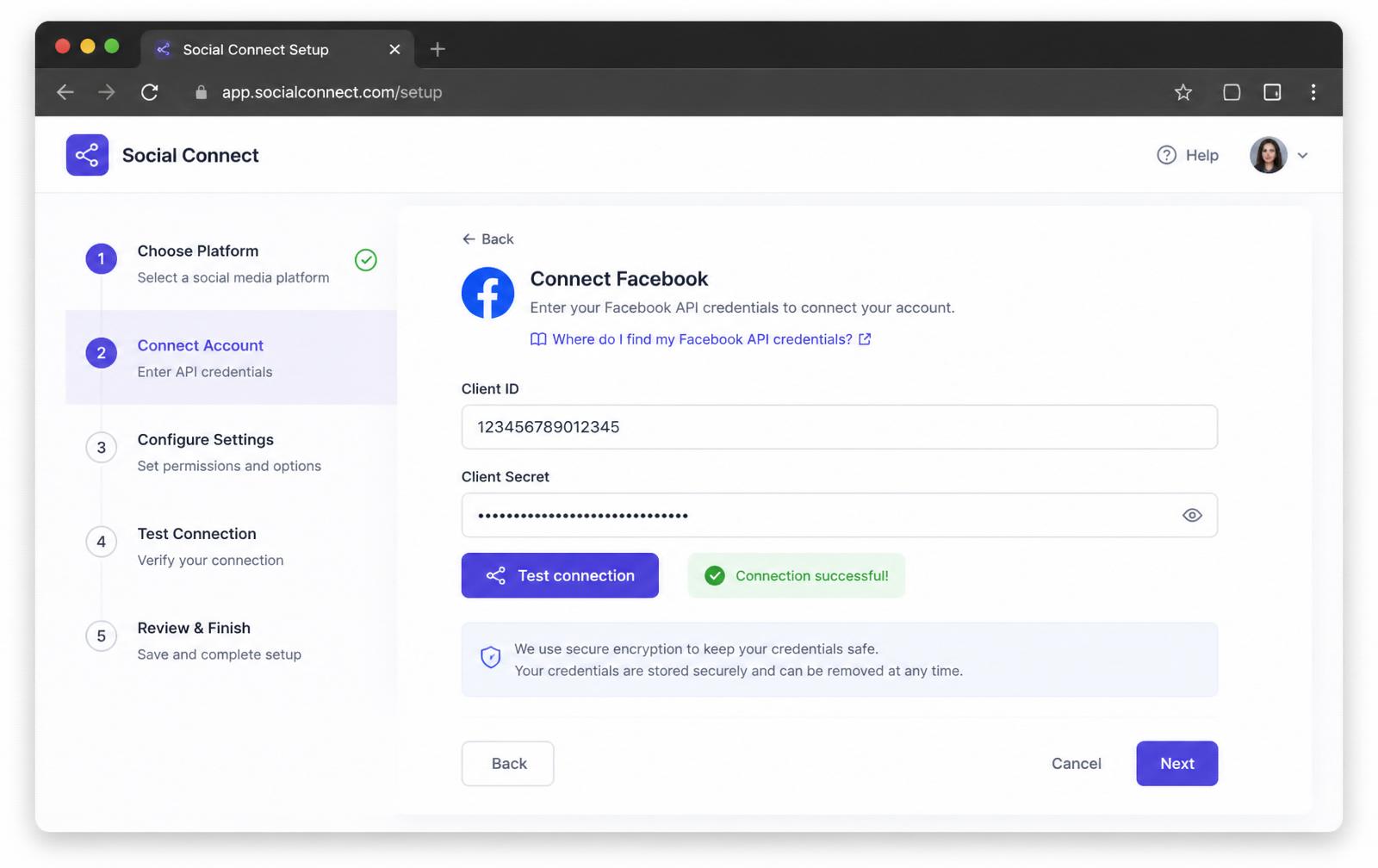The image size is (1378, 868).
Task: Open Help from the header
Action: [x=1188, y=155]
